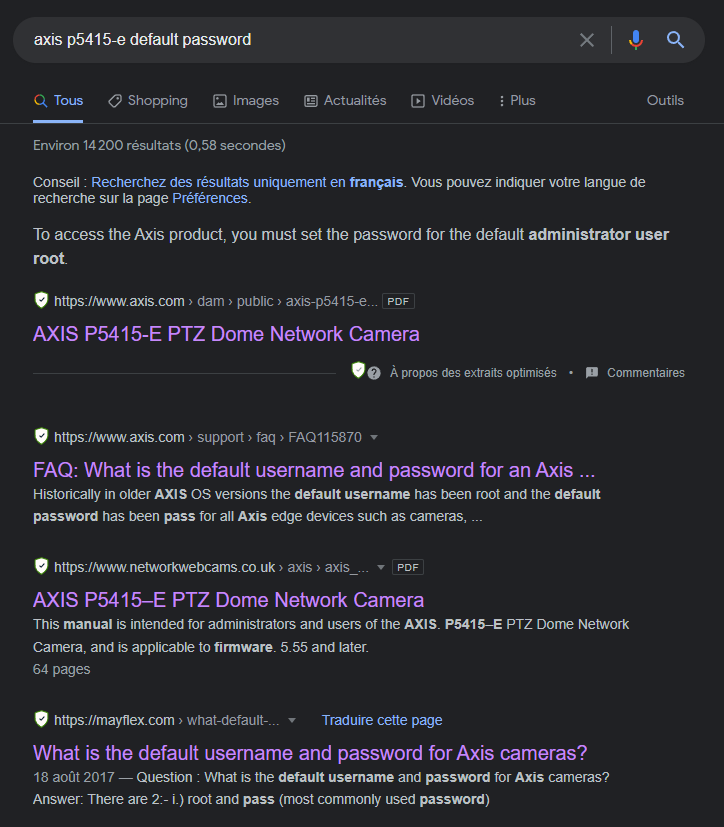Open the Préférences link
The width and height of the screenshot is (724, 827).
point(210,198)
